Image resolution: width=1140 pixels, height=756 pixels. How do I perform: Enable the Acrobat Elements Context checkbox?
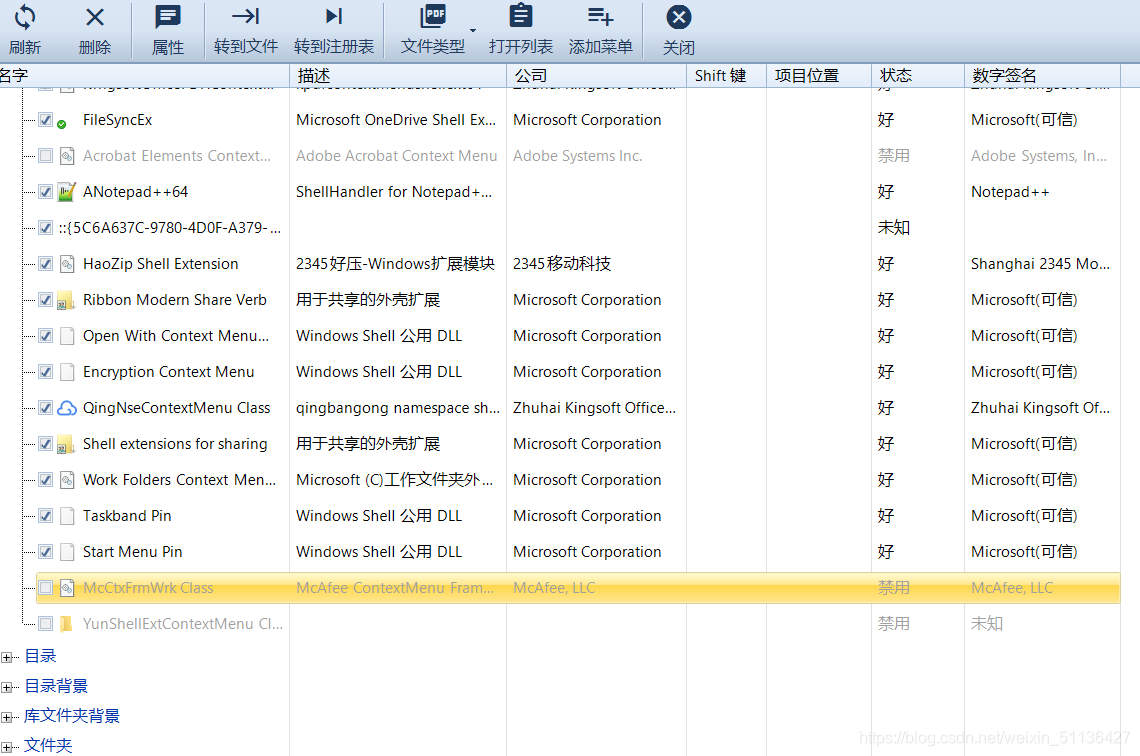(46, 156)
